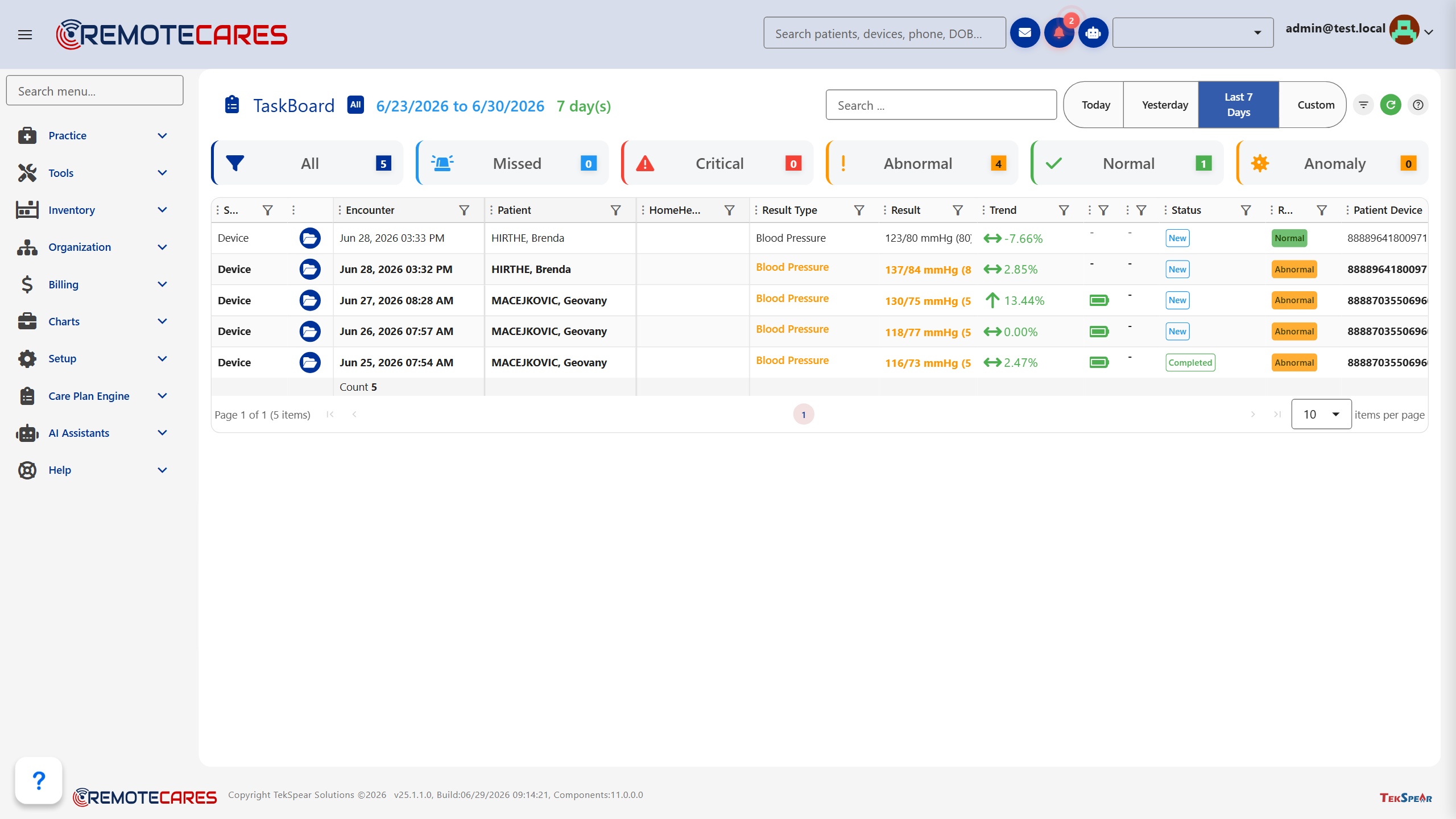This screenshot has height=819, width=1456.
Task: Show Critical tasks filter card
Action: (717, 163)
